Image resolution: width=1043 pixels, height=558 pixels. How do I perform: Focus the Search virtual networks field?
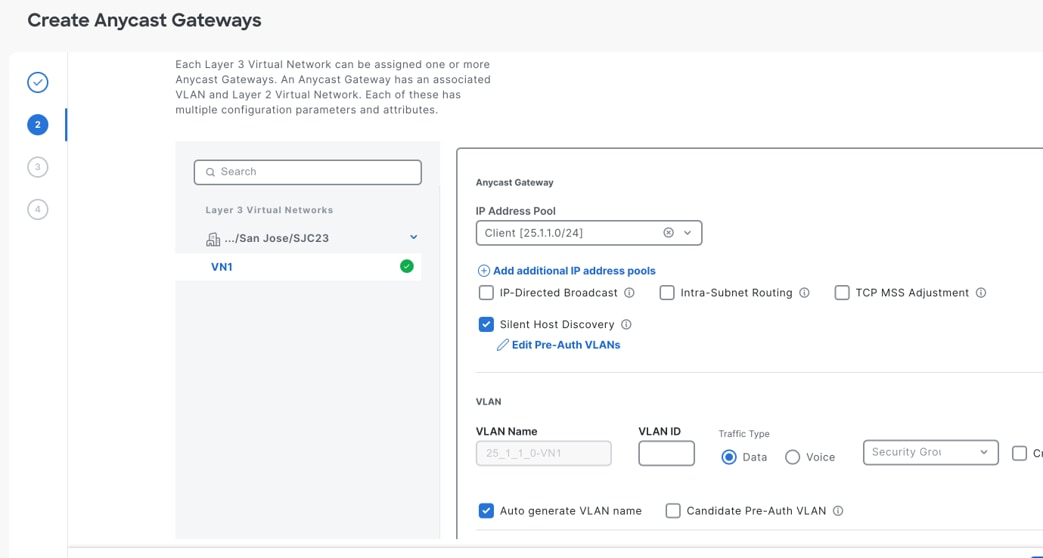click(307, 172)
